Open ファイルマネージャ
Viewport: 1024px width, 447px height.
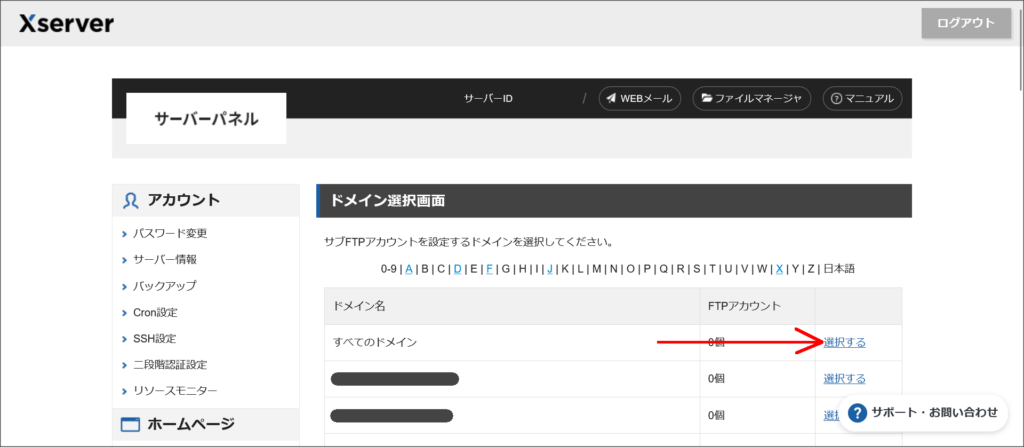751,99
